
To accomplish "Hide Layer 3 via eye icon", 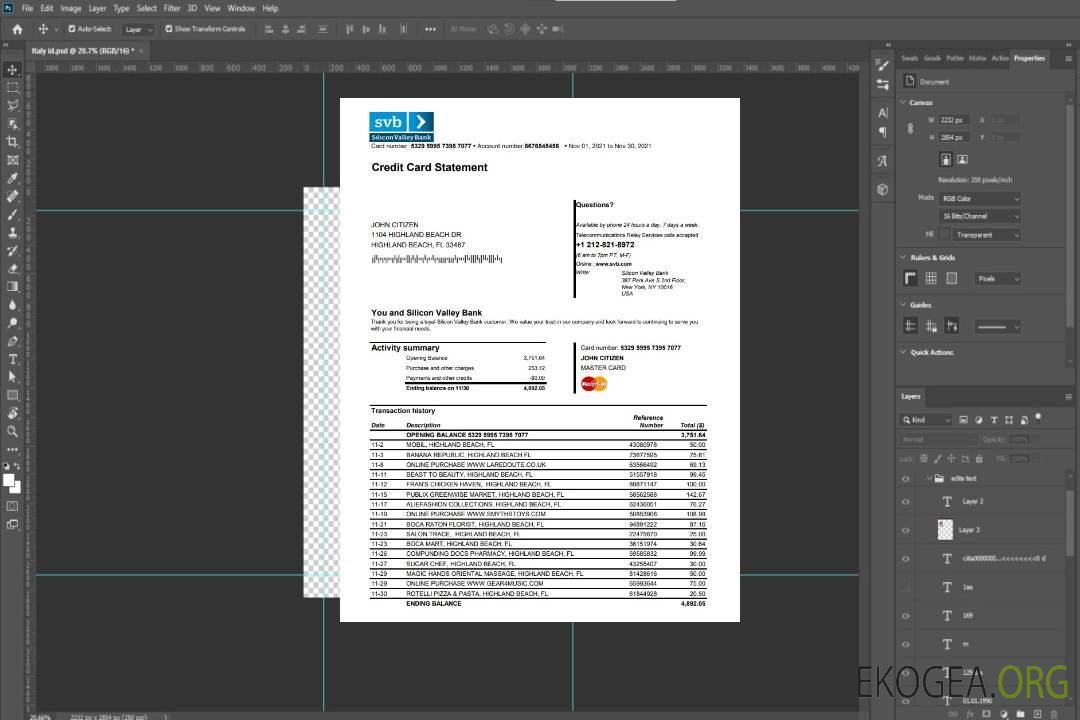I will coord(906,530).
